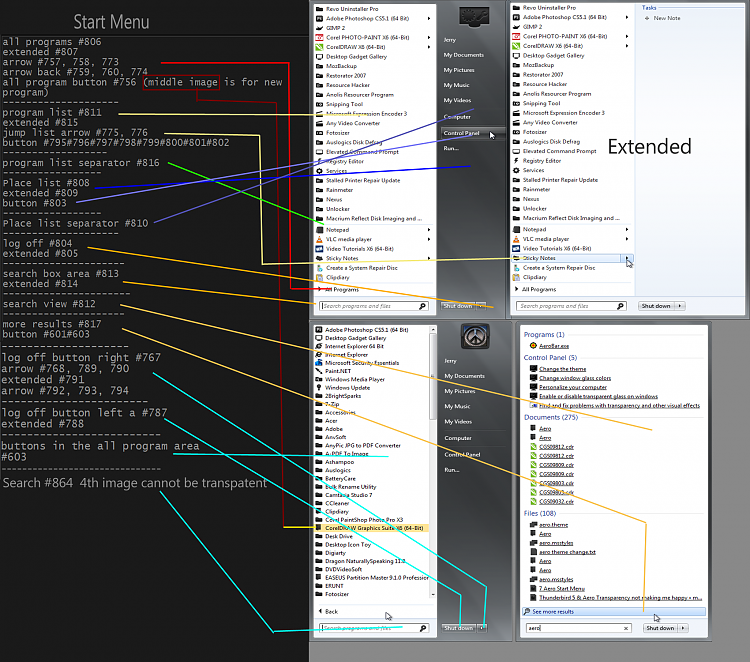
Task: Open the AnyPic JPG to PDF Converter folder
Action: click(x=358, y=445)
